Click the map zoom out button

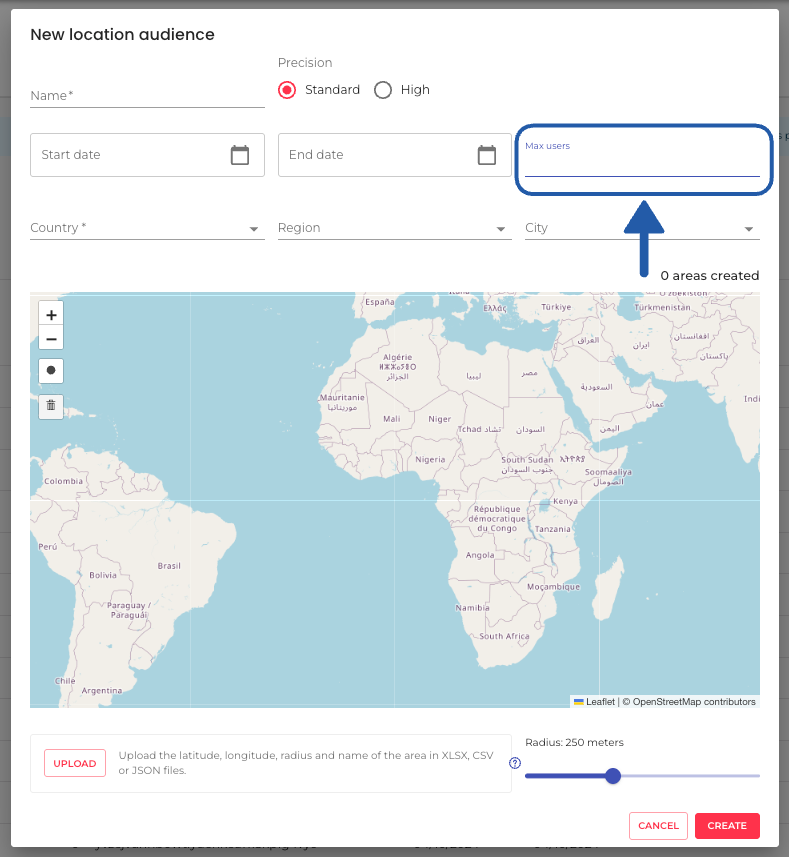(51, 339)
